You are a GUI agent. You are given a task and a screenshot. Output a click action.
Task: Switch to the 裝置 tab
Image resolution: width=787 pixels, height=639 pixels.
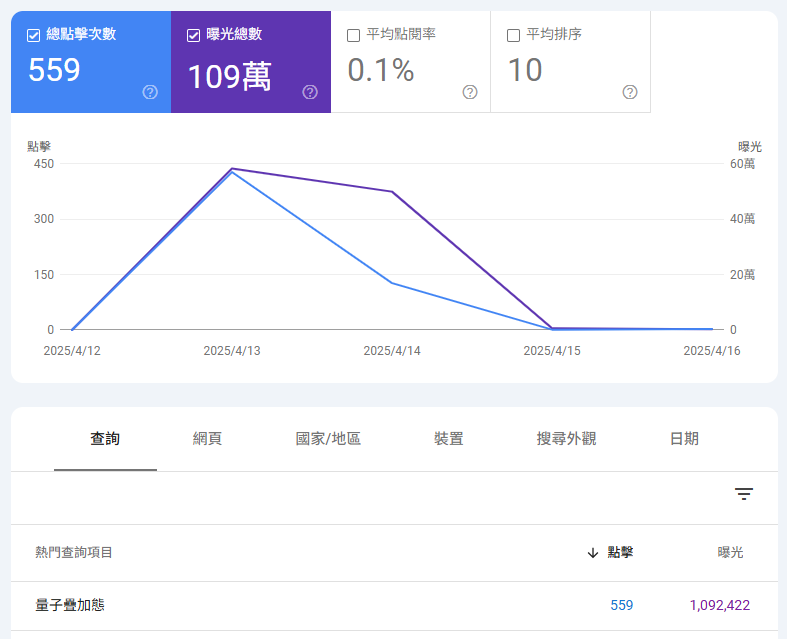(x=448, y=439)
